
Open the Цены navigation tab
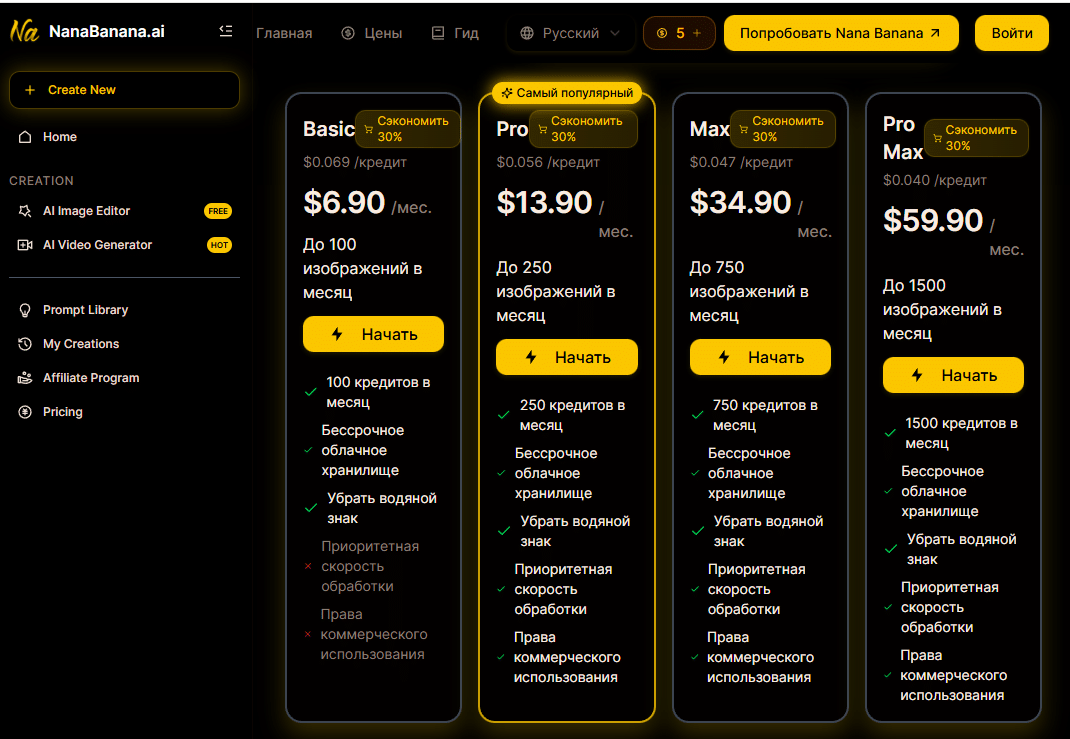372,33
